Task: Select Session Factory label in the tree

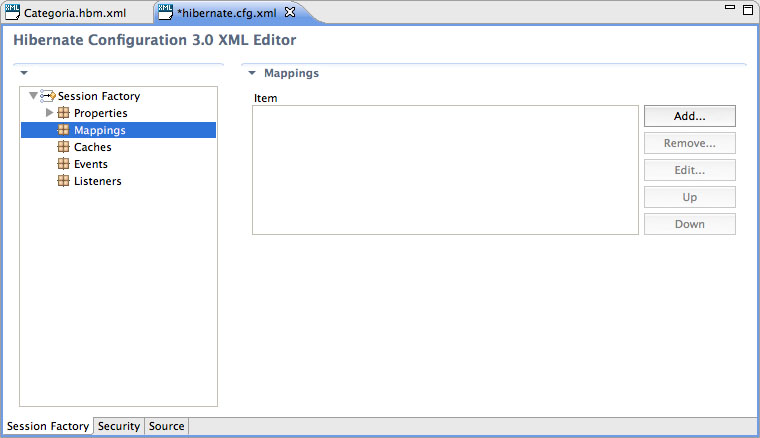Action: [x=99, y=96]
